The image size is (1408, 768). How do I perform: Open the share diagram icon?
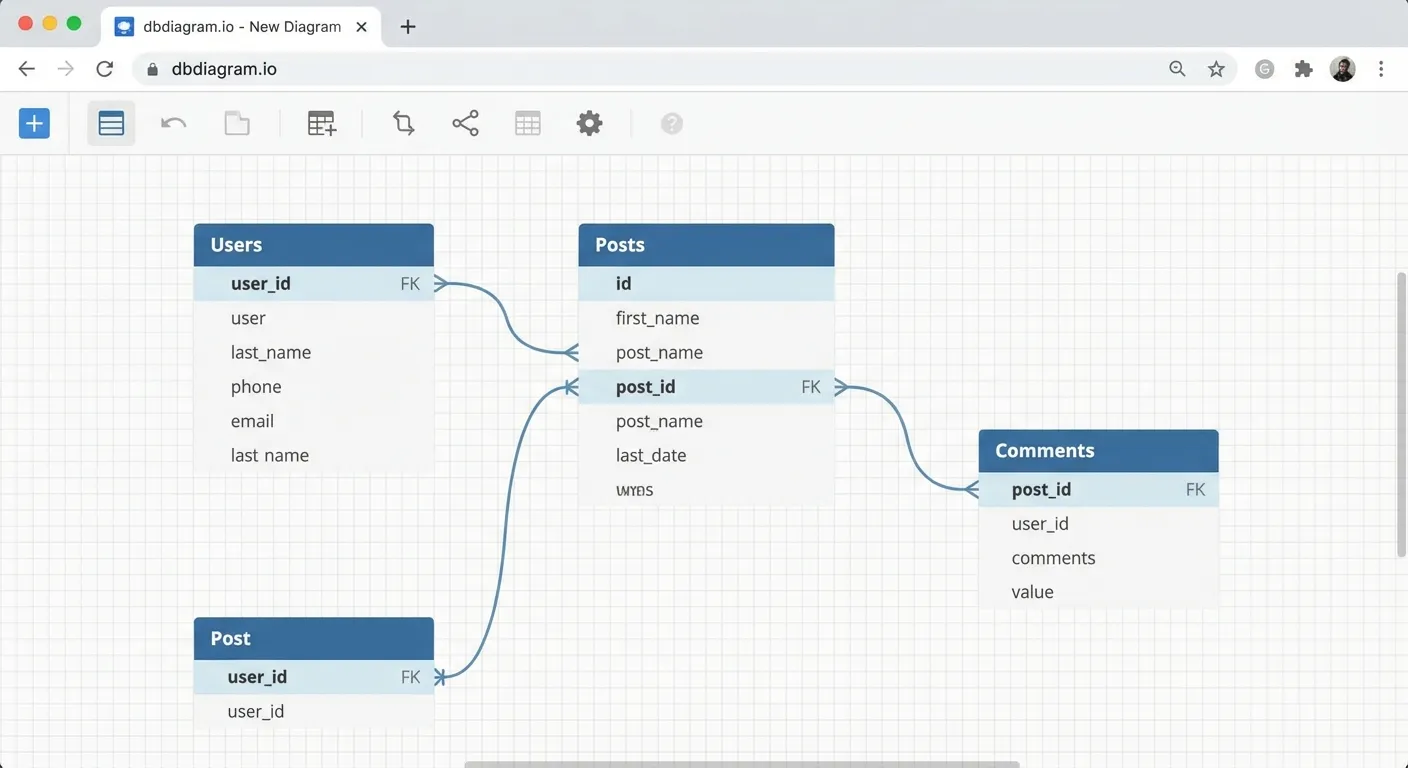(x=465, y=124)
